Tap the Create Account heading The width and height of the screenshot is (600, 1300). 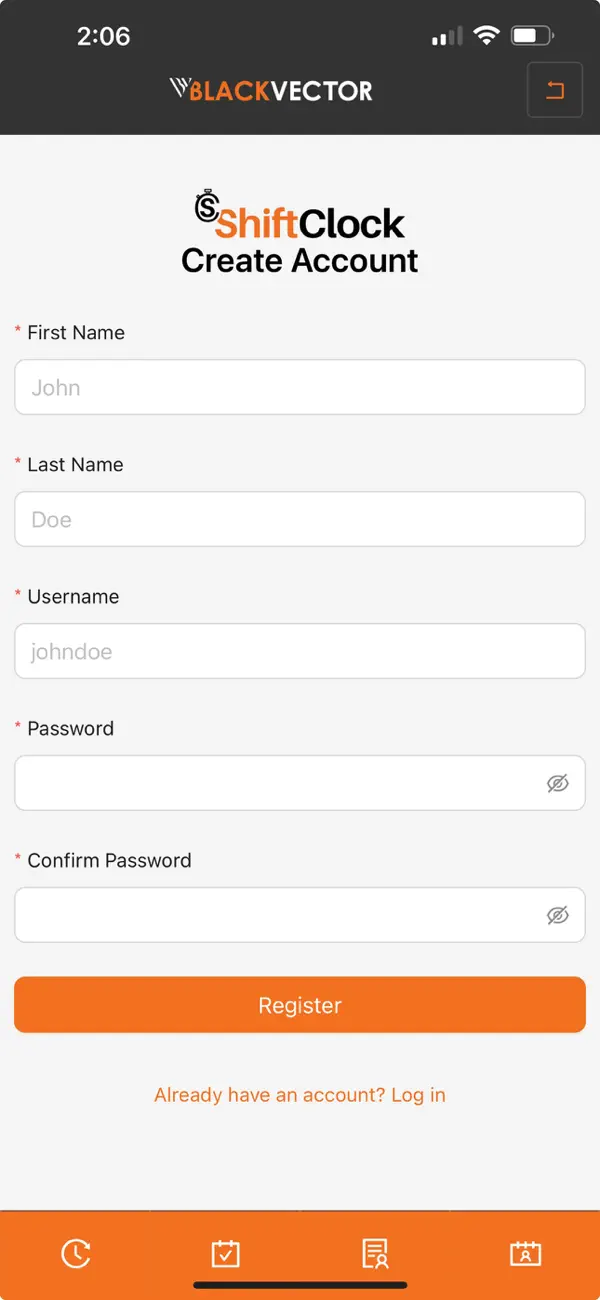point(300,261)
